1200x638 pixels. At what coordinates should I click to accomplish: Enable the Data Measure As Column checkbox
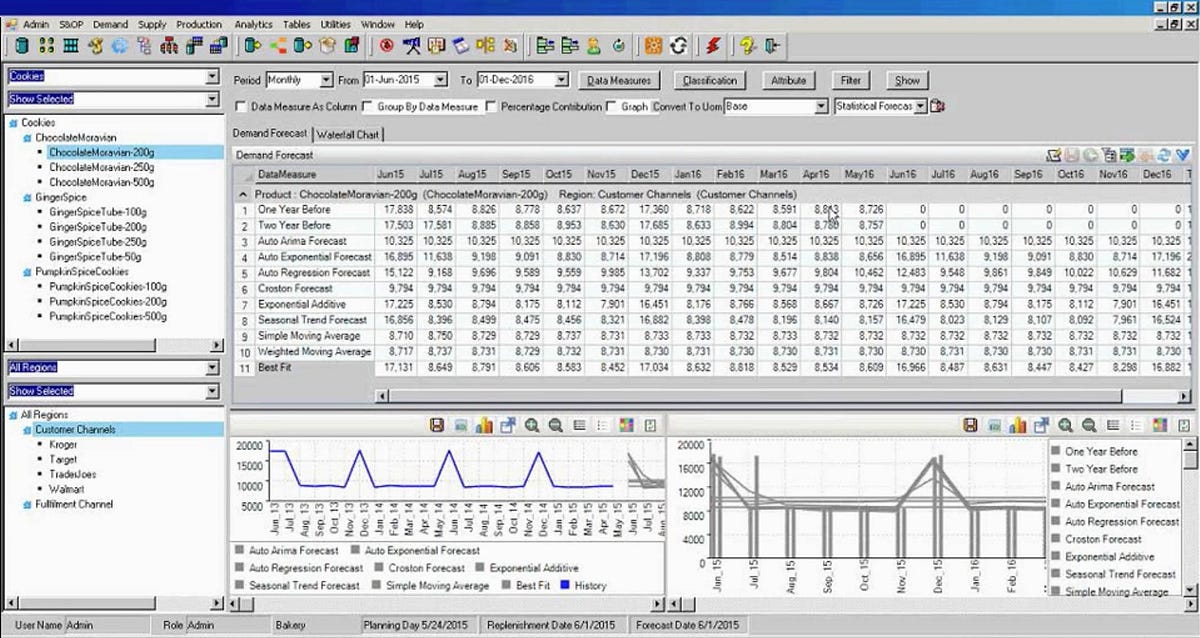[241, 106]
